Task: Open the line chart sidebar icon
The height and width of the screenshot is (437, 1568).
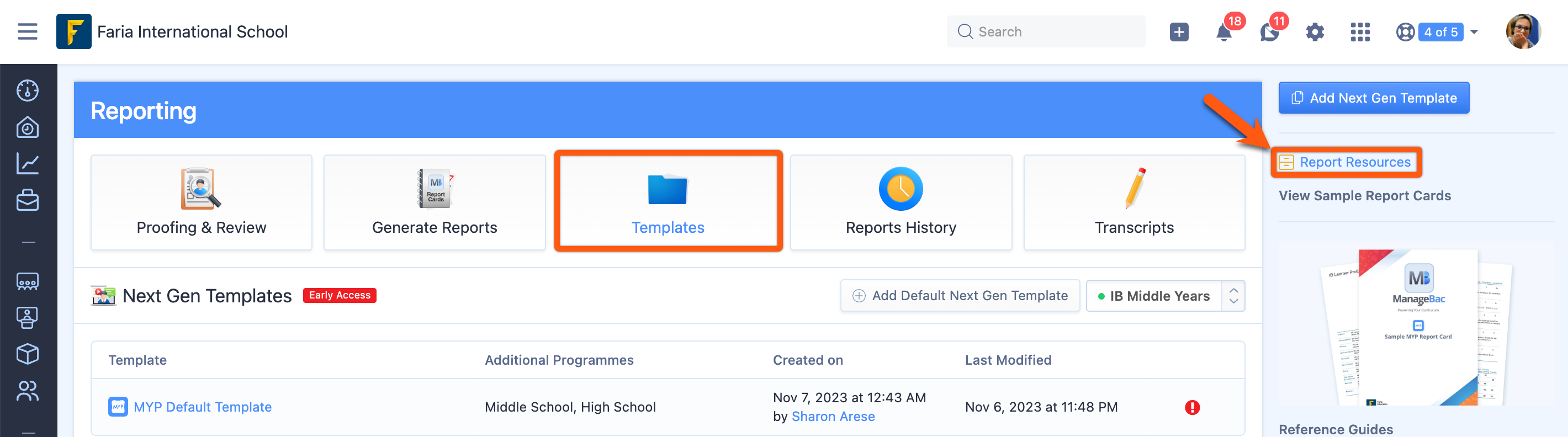Action: coord(28,163)
